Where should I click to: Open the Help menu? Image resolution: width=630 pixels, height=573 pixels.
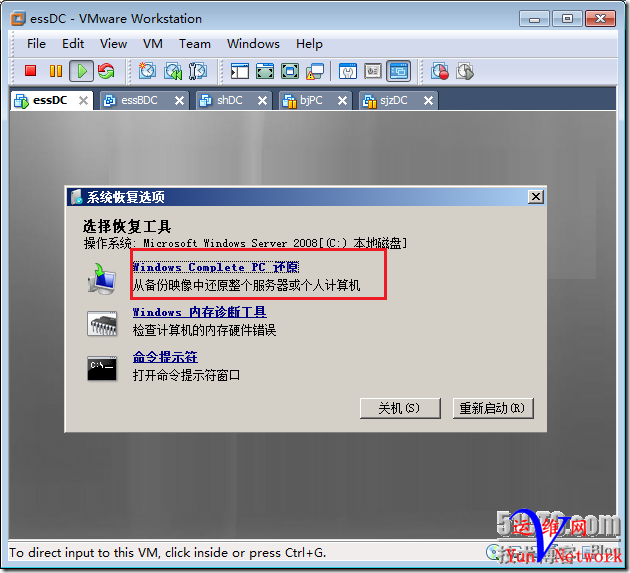tap(309, 43)
